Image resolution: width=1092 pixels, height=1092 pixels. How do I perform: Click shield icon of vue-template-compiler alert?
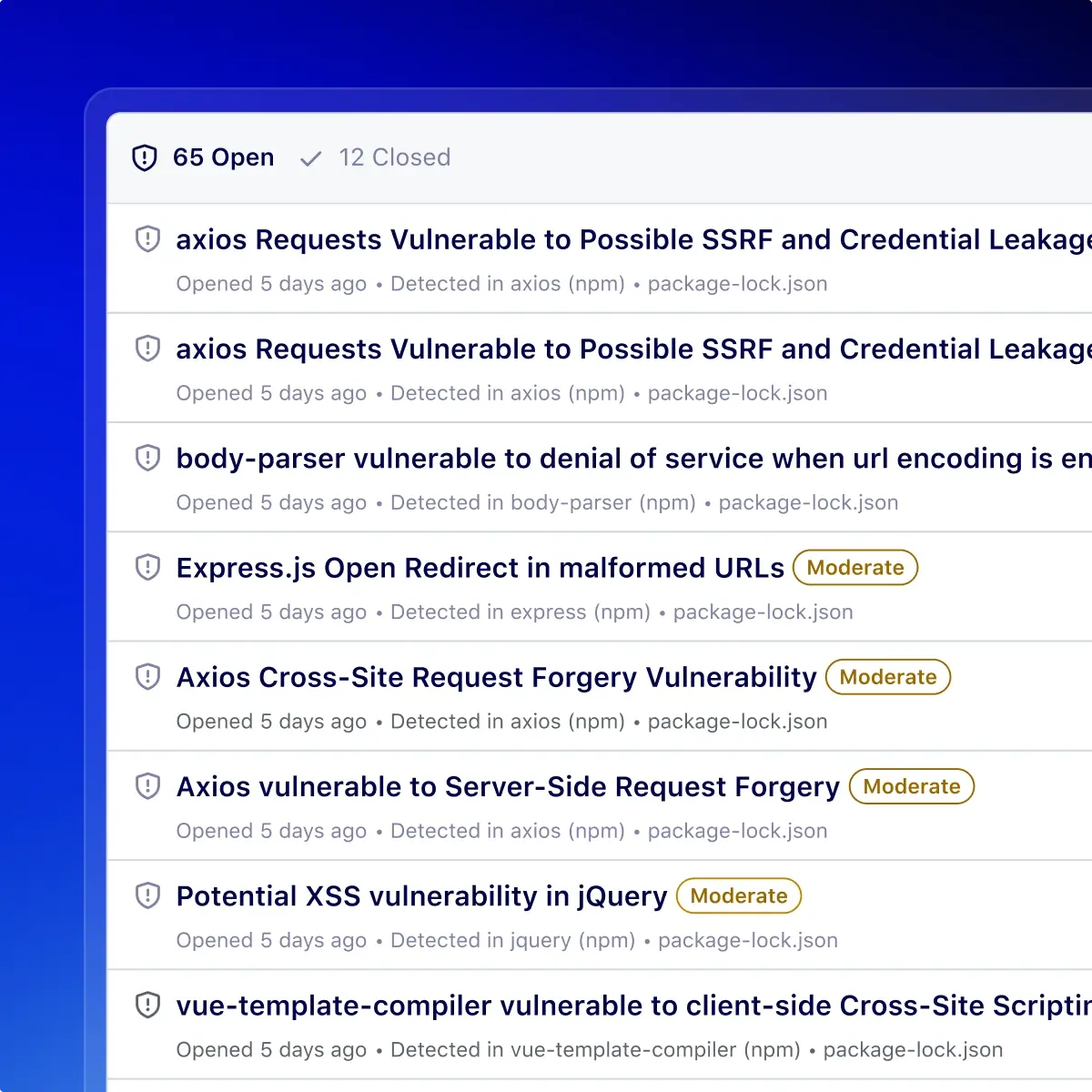(x=147, y=1004)
